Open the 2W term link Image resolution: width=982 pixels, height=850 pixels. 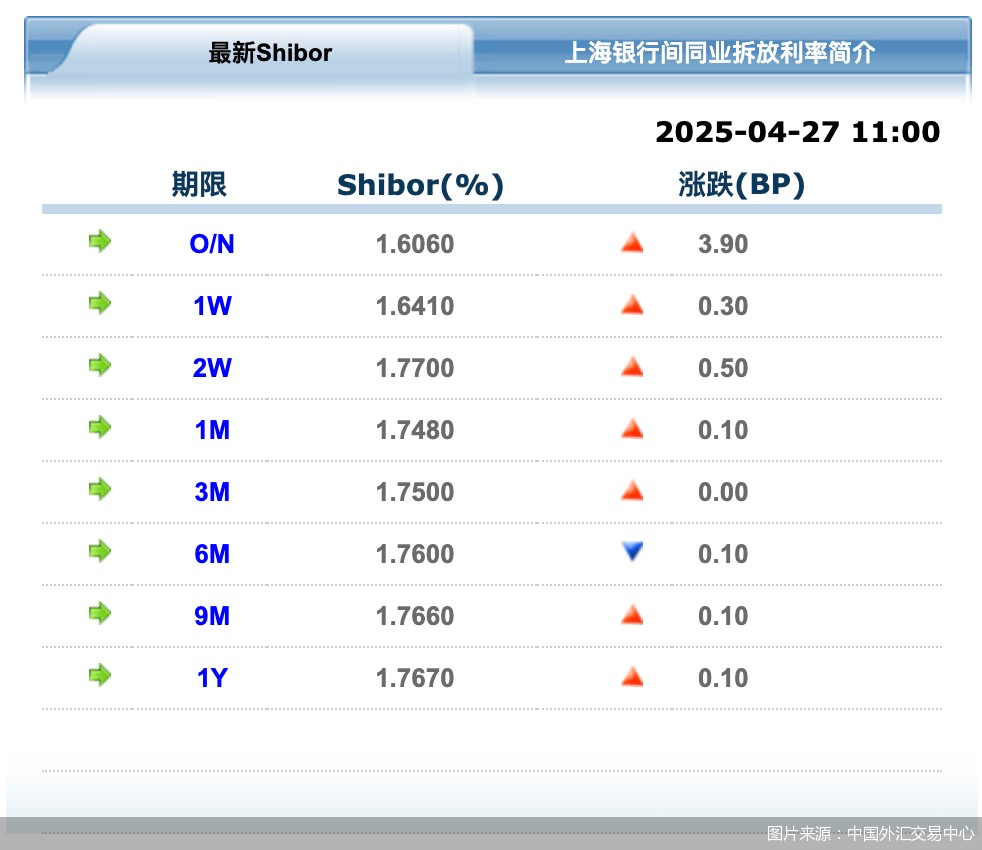(212, 368)
